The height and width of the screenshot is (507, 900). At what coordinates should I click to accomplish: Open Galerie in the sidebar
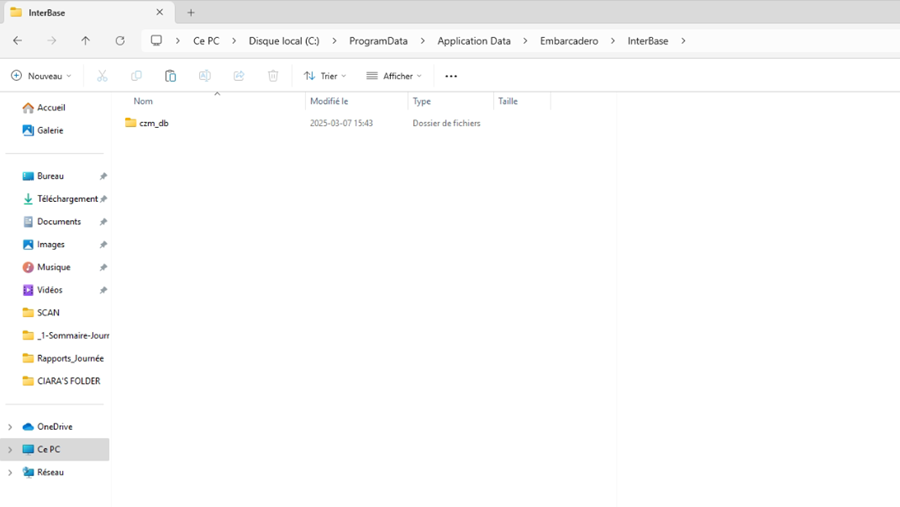pyautogui.click(x=43, y=130)
